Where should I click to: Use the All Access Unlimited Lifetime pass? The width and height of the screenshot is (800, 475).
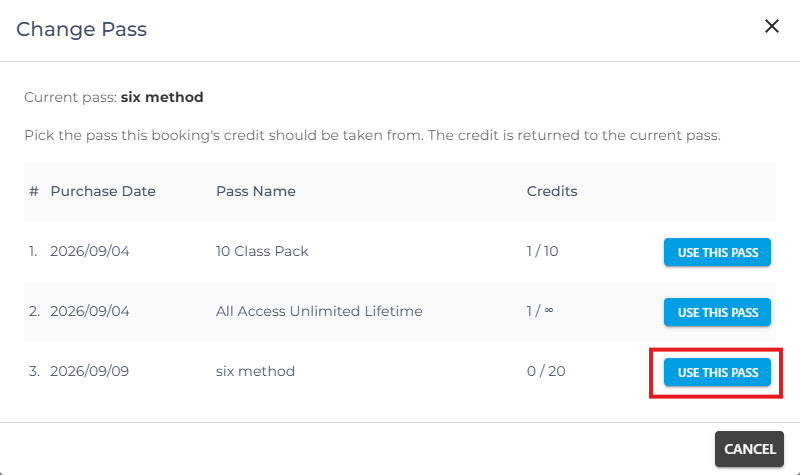pyautogui.click(x=717, y=312)
